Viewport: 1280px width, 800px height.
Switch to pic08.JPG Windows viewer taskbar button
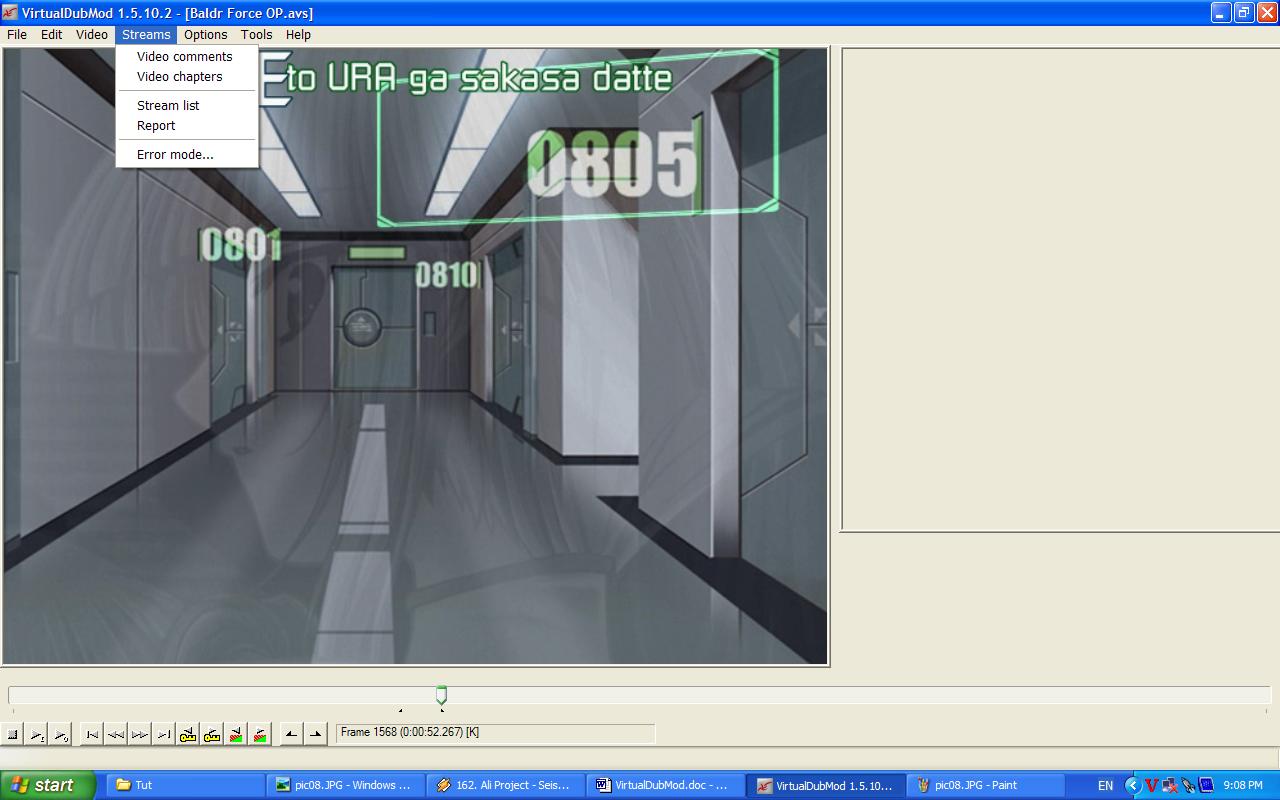347,785
